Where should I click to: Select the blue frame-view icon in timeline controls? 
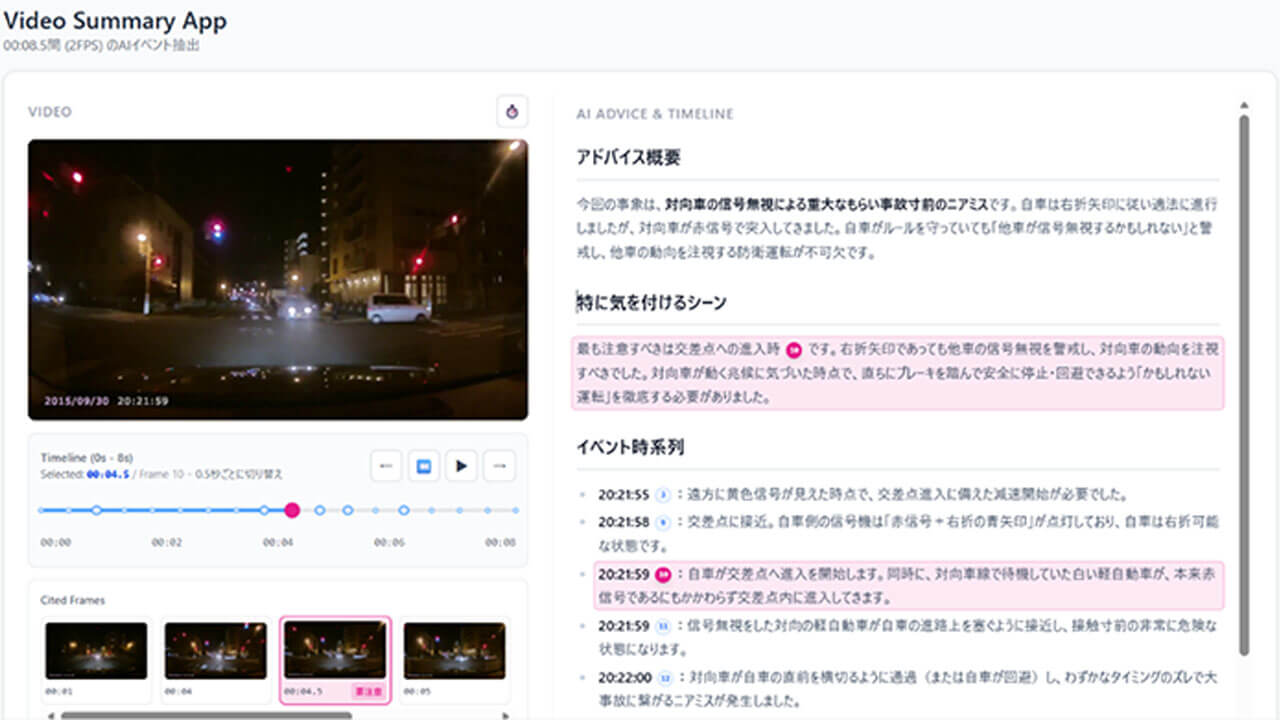(423, 465)
